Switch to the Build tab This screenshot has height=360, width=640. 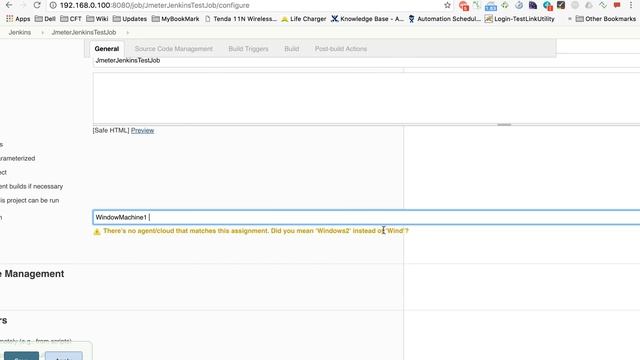pos(291,49)
